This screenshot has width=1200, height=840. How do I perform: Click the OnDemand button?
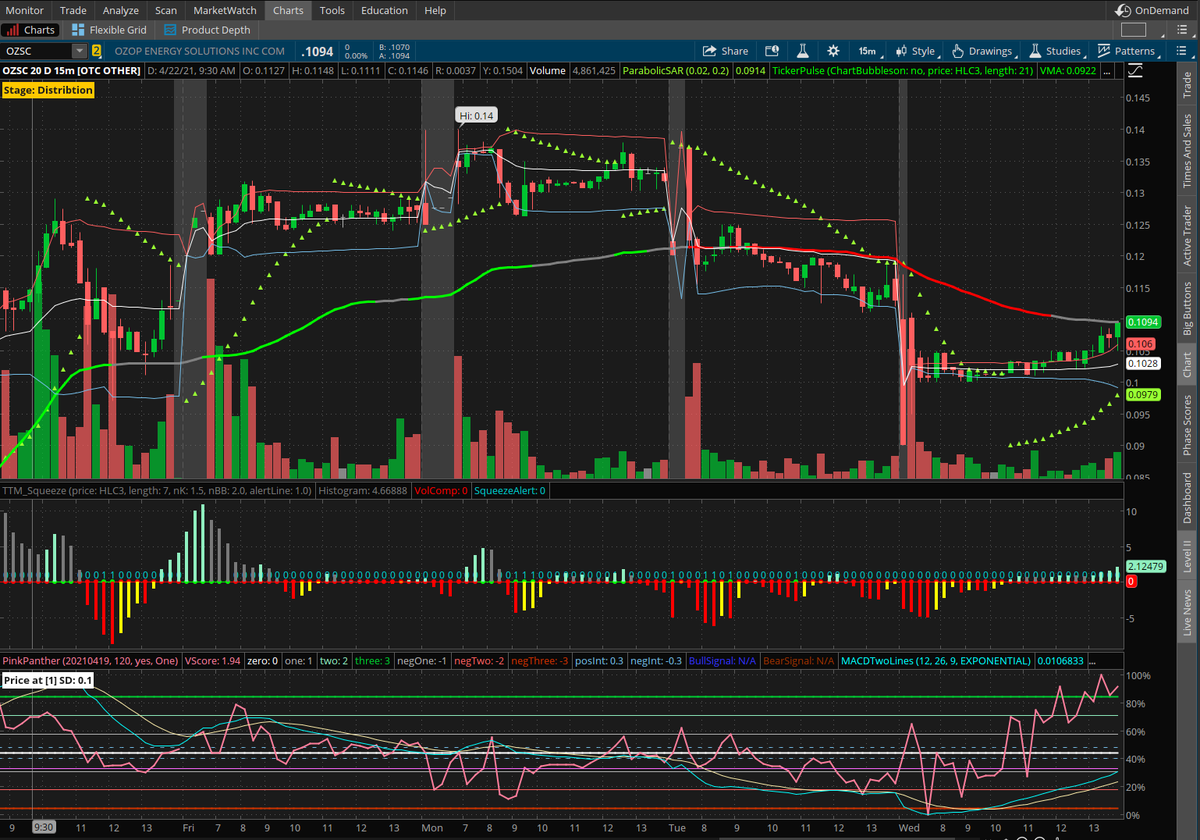pyautogui.click(x=1153, y=10)
